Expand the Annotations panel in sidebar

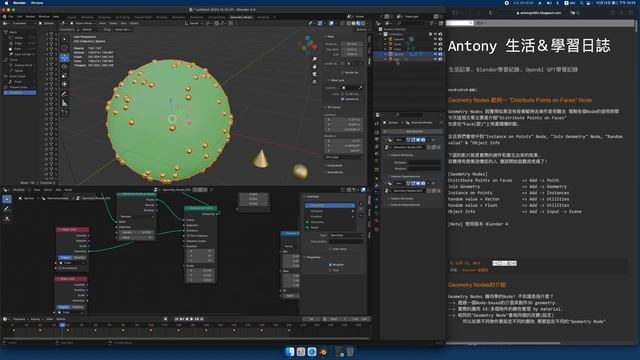tap(334, 172)
